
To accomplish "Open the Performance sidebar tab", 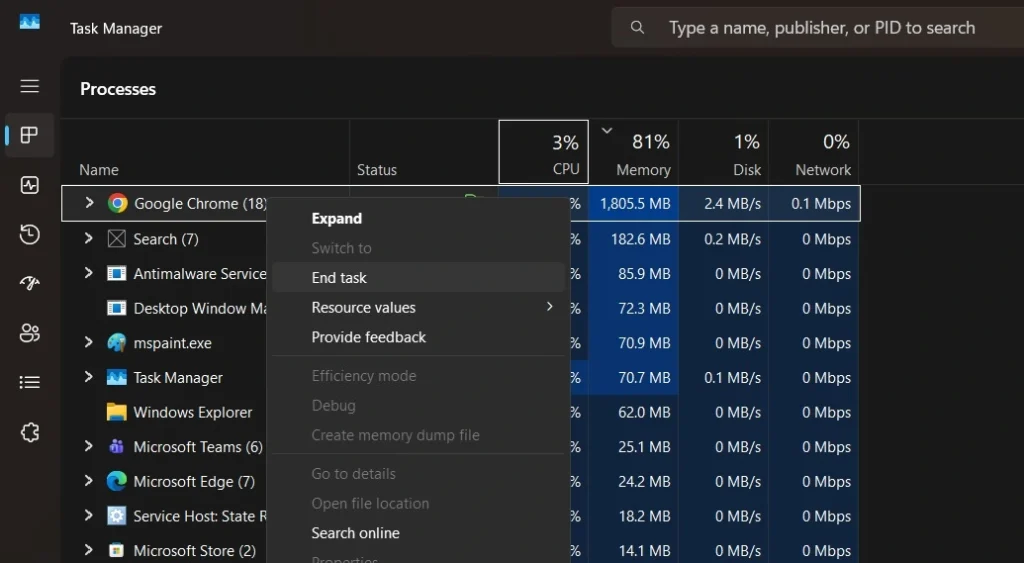I will pyautogui.click(x=29, y=185).
